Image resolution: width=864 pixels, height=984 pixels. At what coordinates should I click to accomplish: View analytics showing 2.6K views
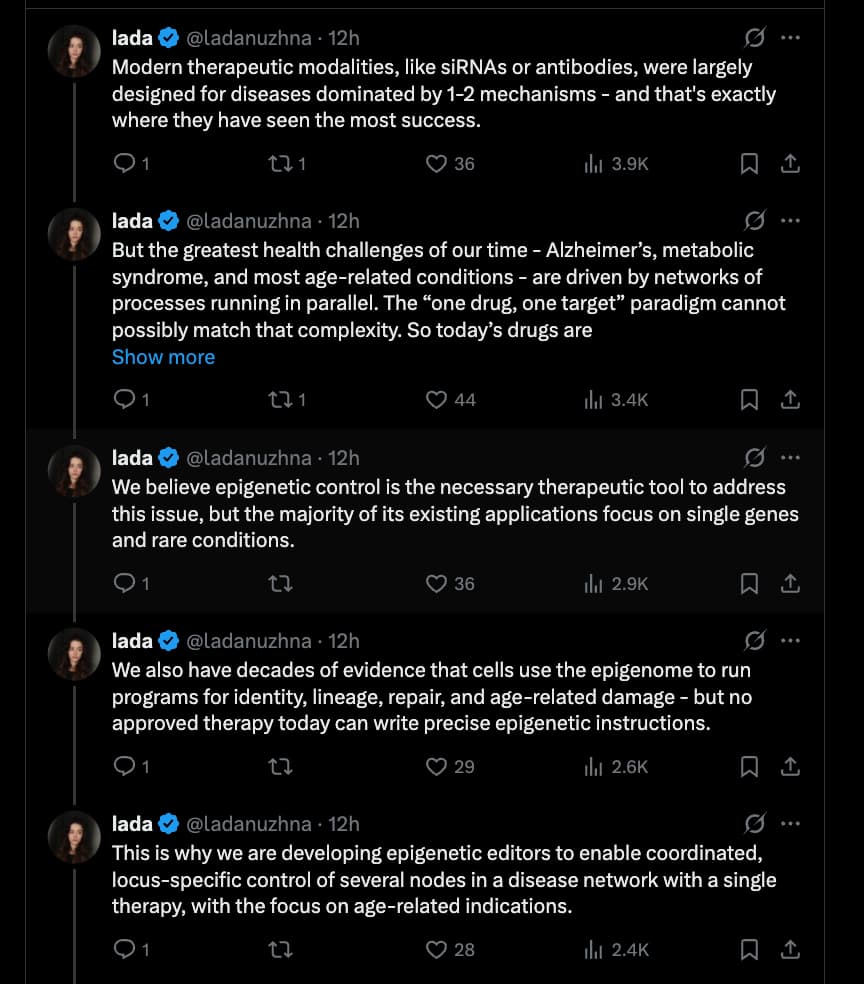coord(616,767)
